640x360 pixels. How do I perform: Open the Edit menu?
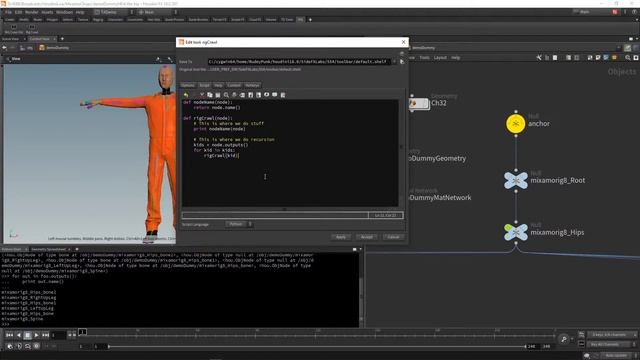click(18, 12)
